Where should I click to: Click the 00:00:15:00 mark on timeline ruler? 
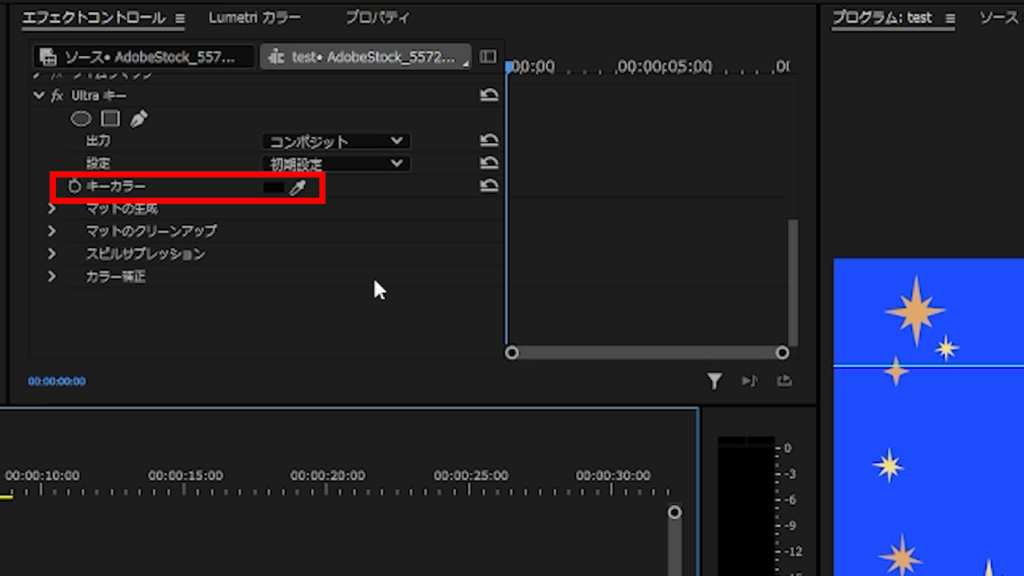185,475
